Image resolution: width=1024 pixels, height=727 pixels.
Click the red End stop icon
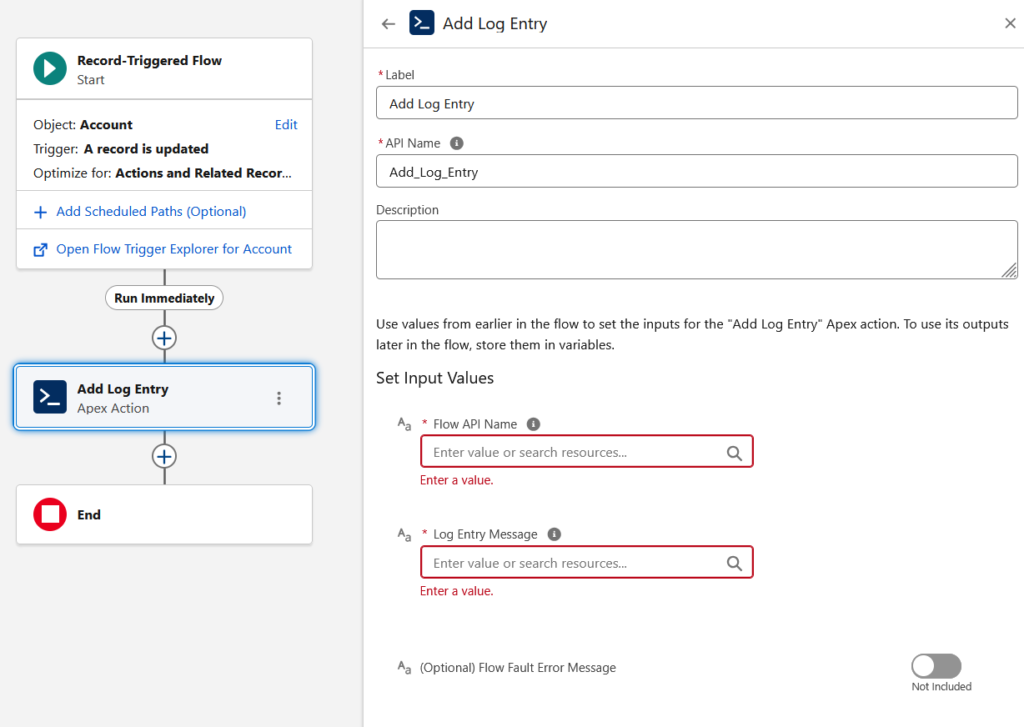point(50,515)
